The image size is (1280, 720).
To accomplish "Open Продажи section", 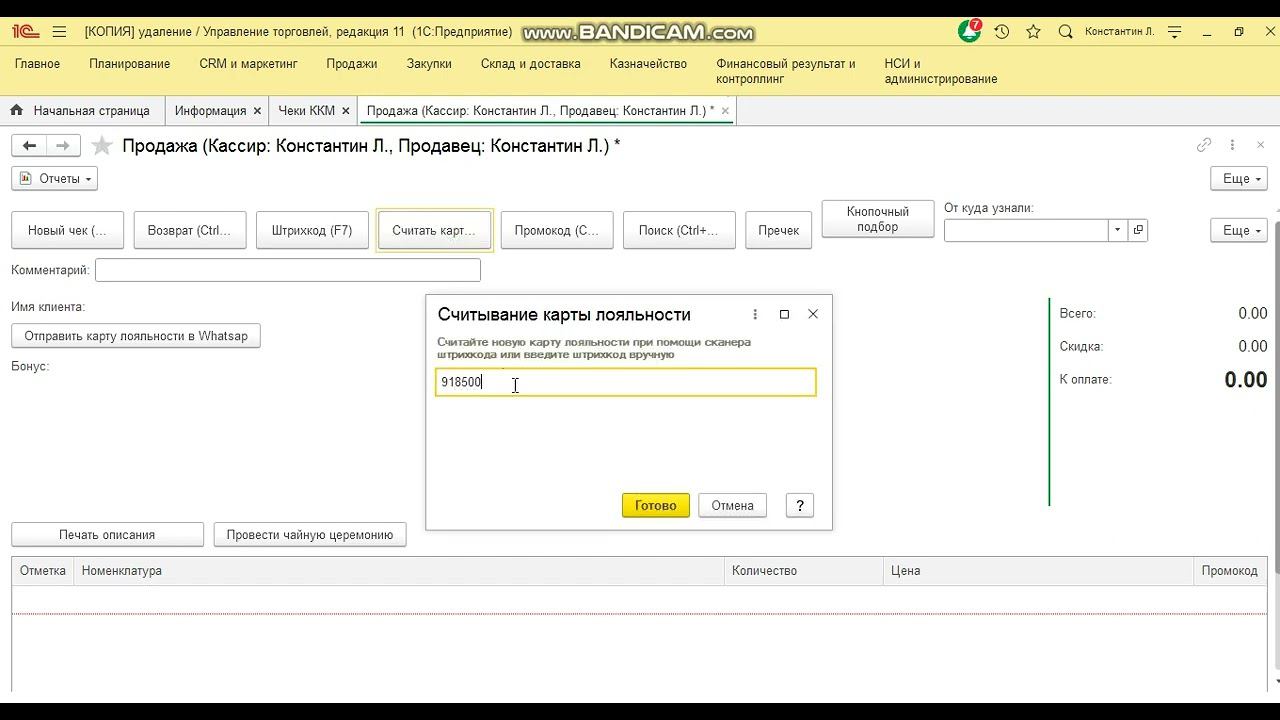I will [352, 64].
